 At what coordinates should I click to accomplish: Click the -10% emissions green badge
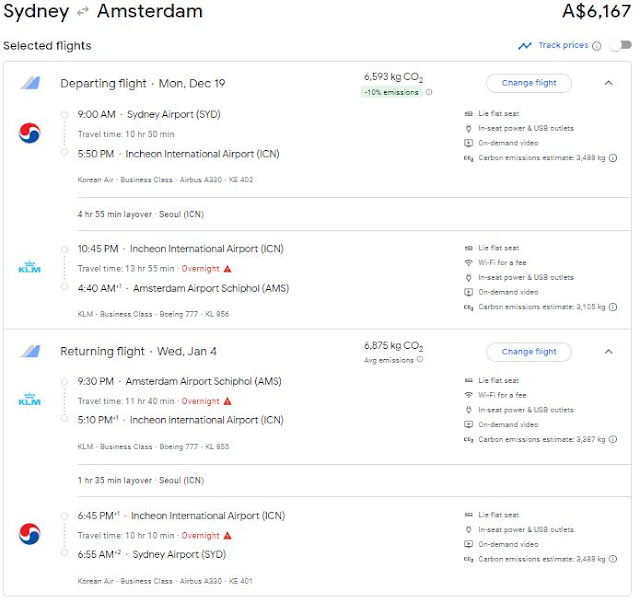(x=392, y=92)
